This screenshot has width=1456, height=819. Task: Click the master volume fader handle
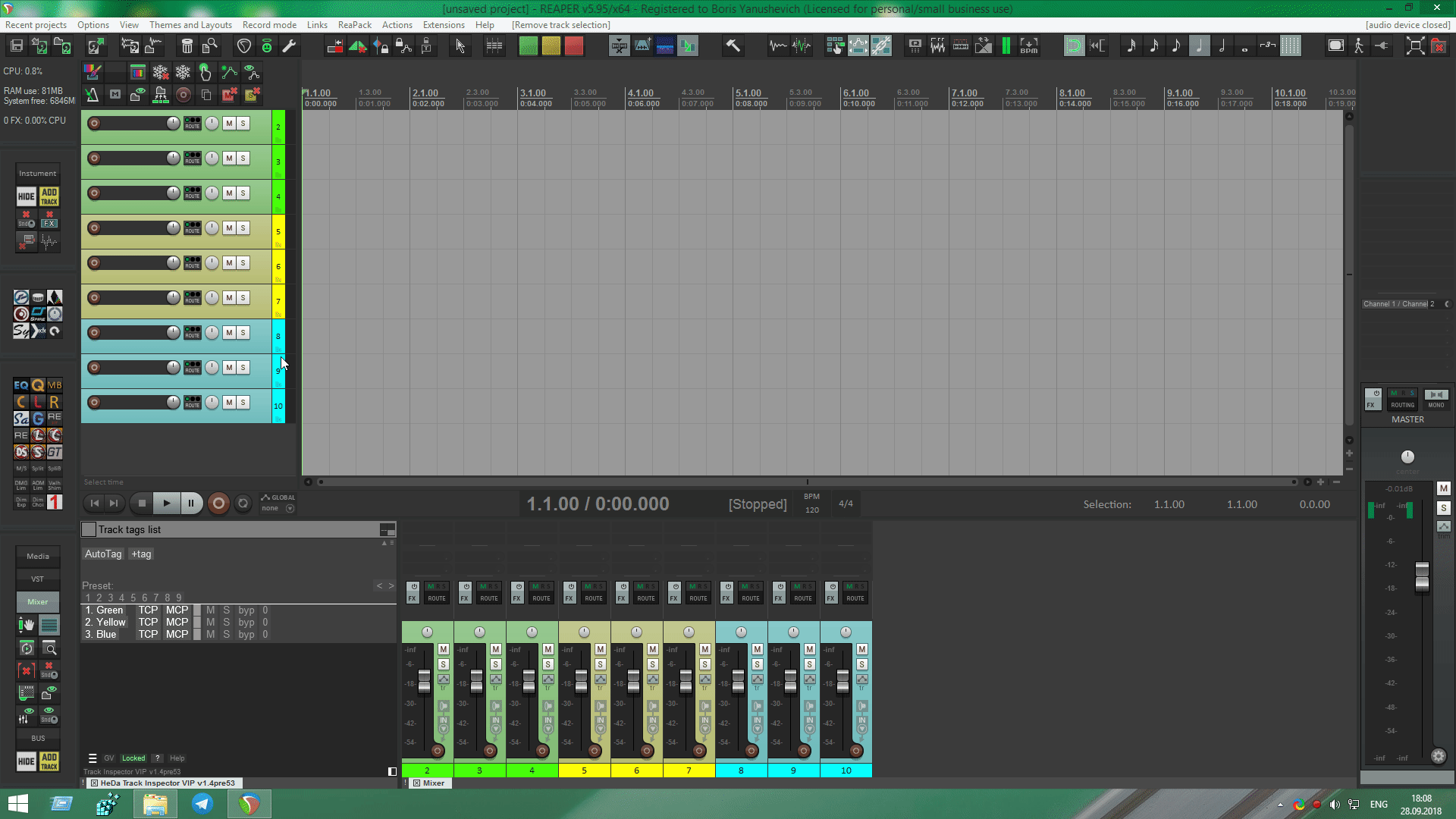pos(1422,576)
